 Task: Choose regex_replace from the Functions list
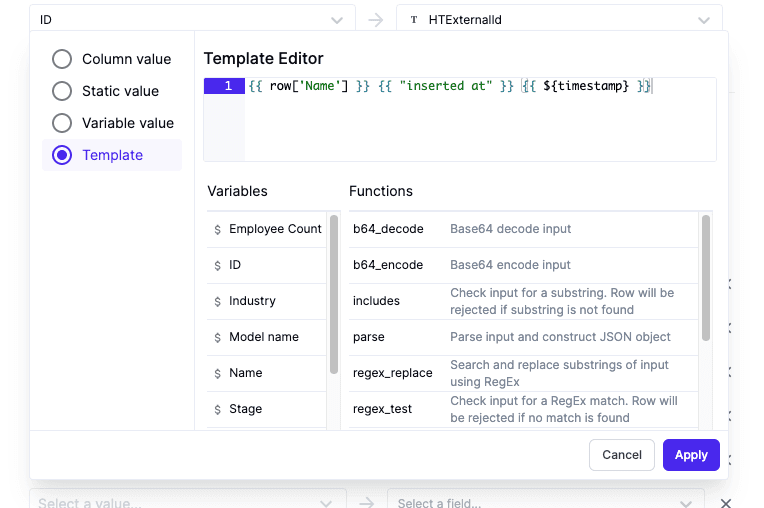(x=393, y=373)
